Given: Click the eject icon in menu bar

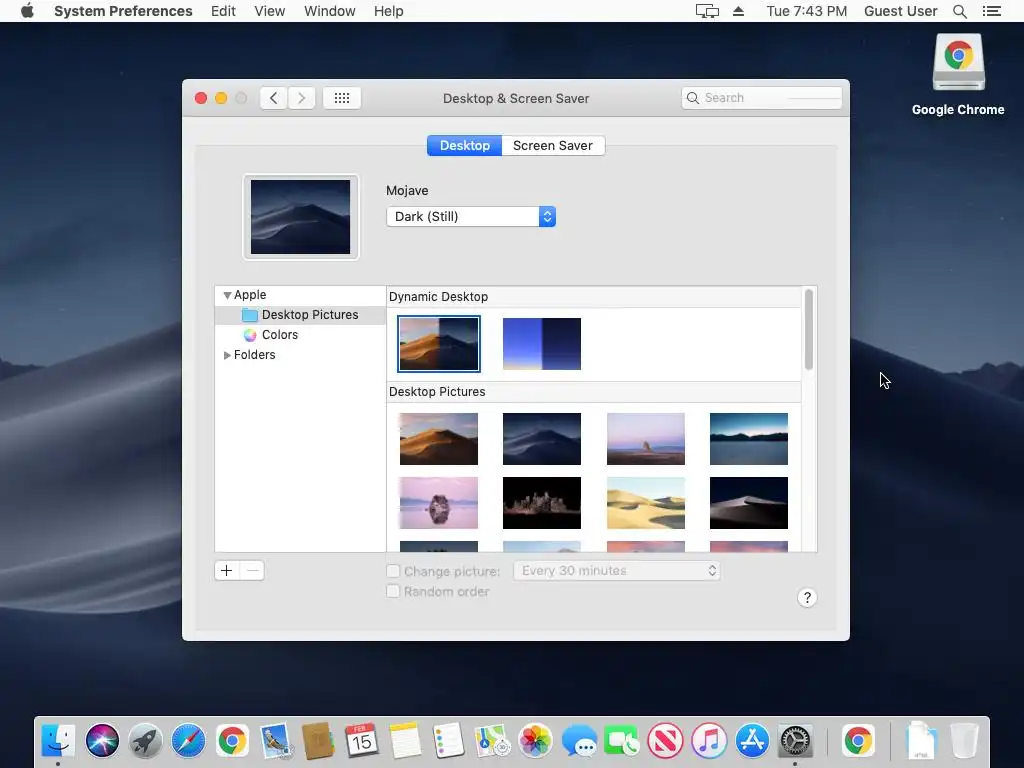Looking at the screenshot, I should (x=739, y=11).
